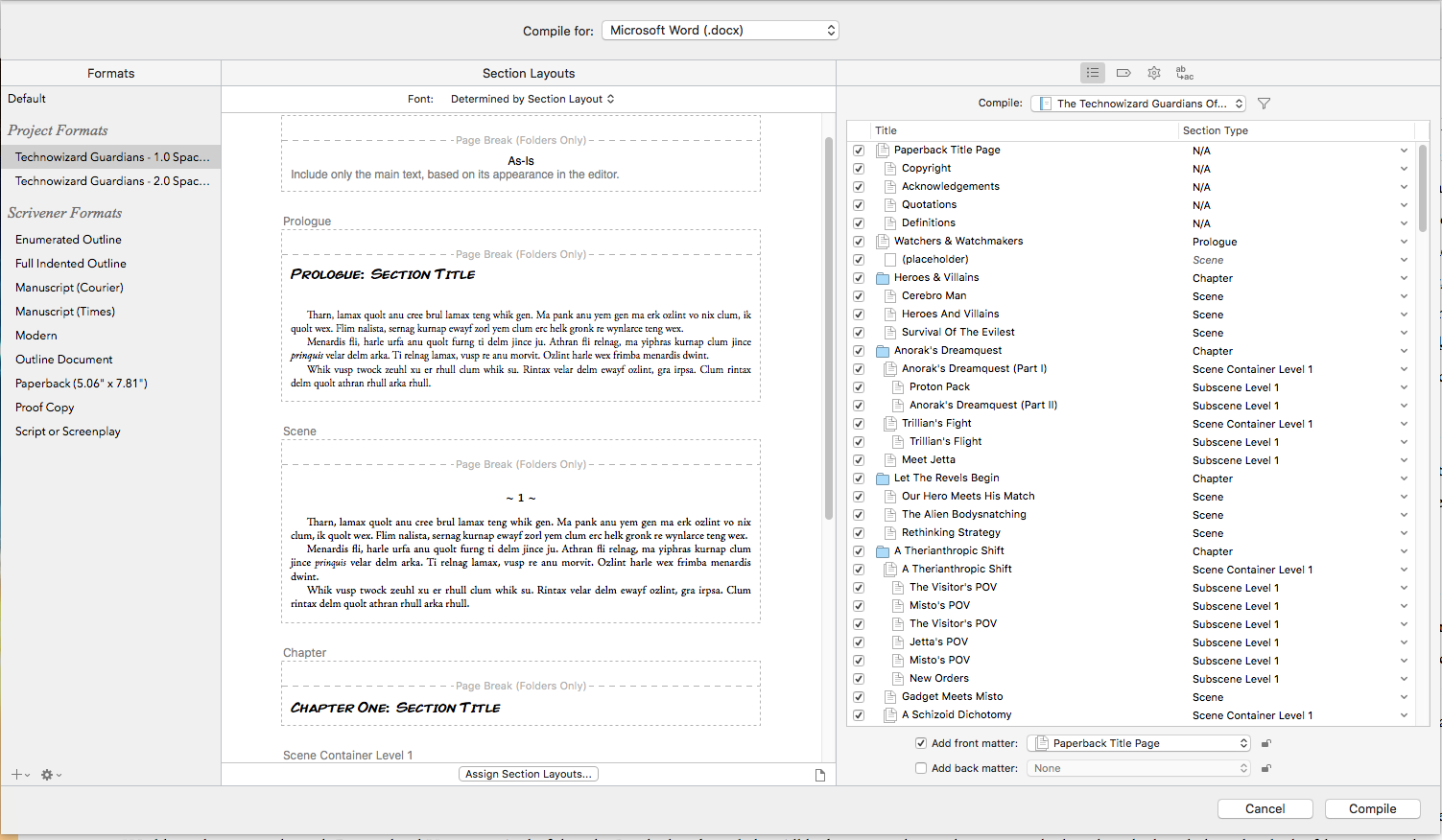Screen dimensions: 1442x840
Task: Click the Let The Revels Begin folder icon
Action: pos(883,478)
